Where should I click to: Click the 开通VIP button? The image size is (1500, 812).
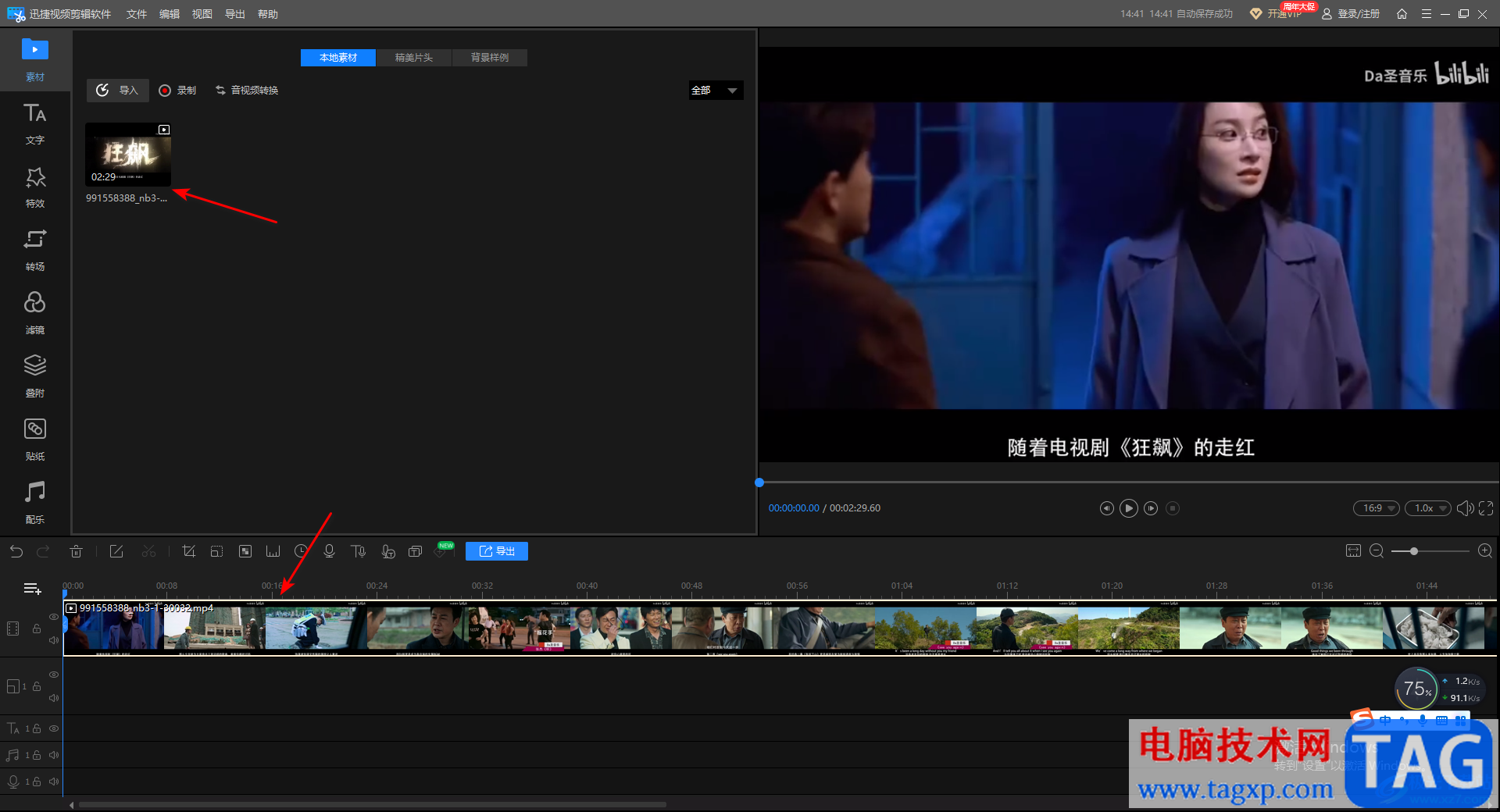coord(1277,14)
